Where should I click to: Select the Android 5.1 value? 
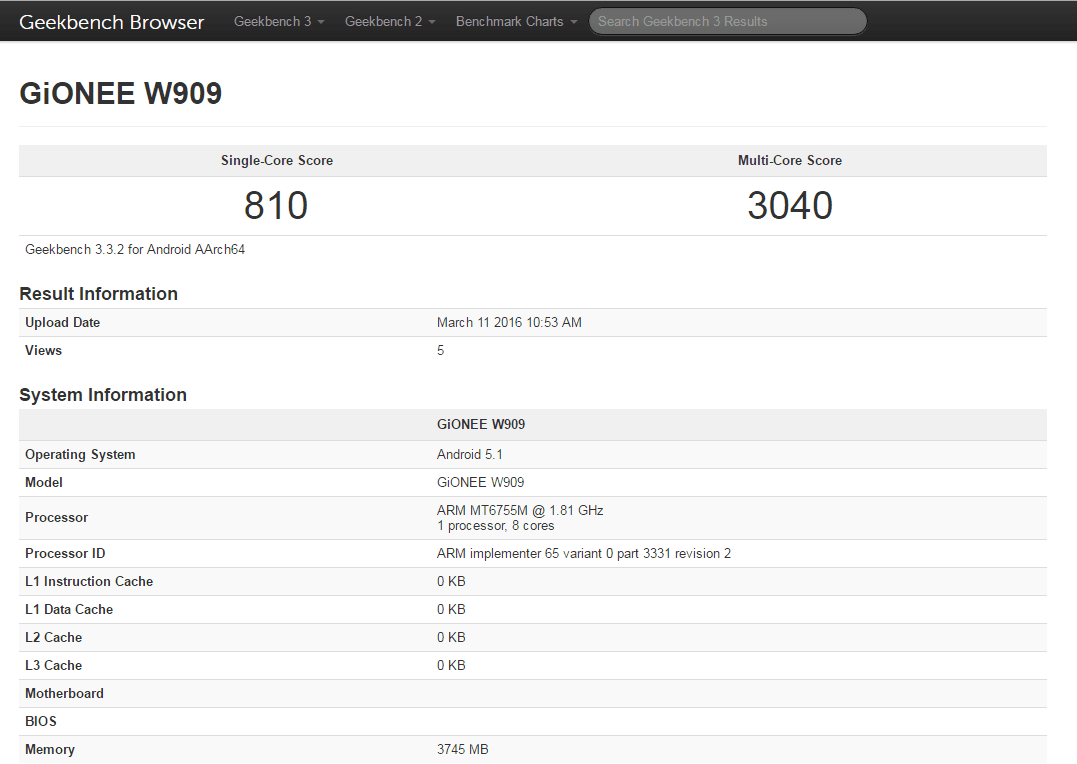point(470,454)
